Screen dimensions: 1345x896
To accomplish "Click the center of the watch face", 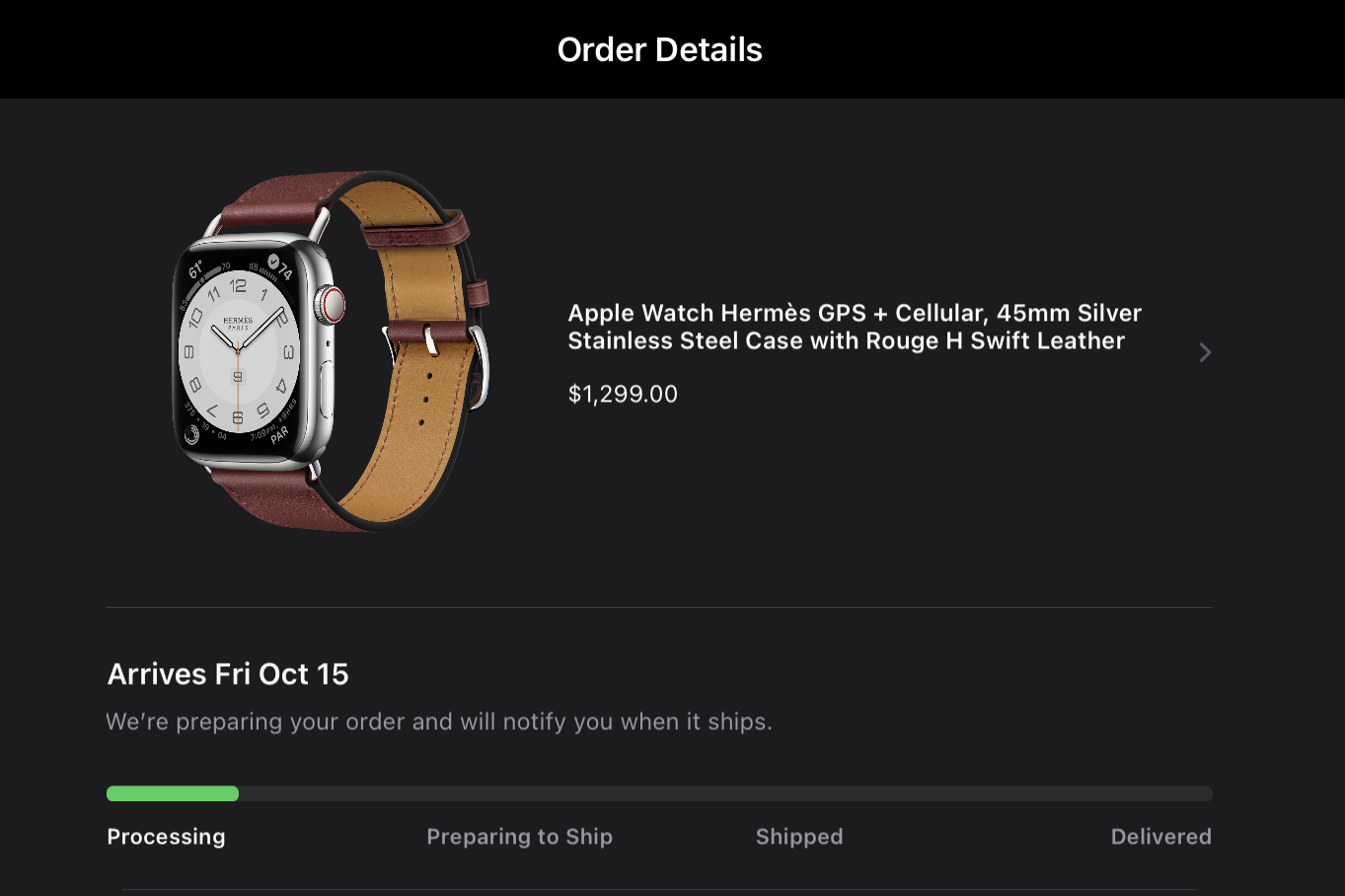I will point(238,352).
